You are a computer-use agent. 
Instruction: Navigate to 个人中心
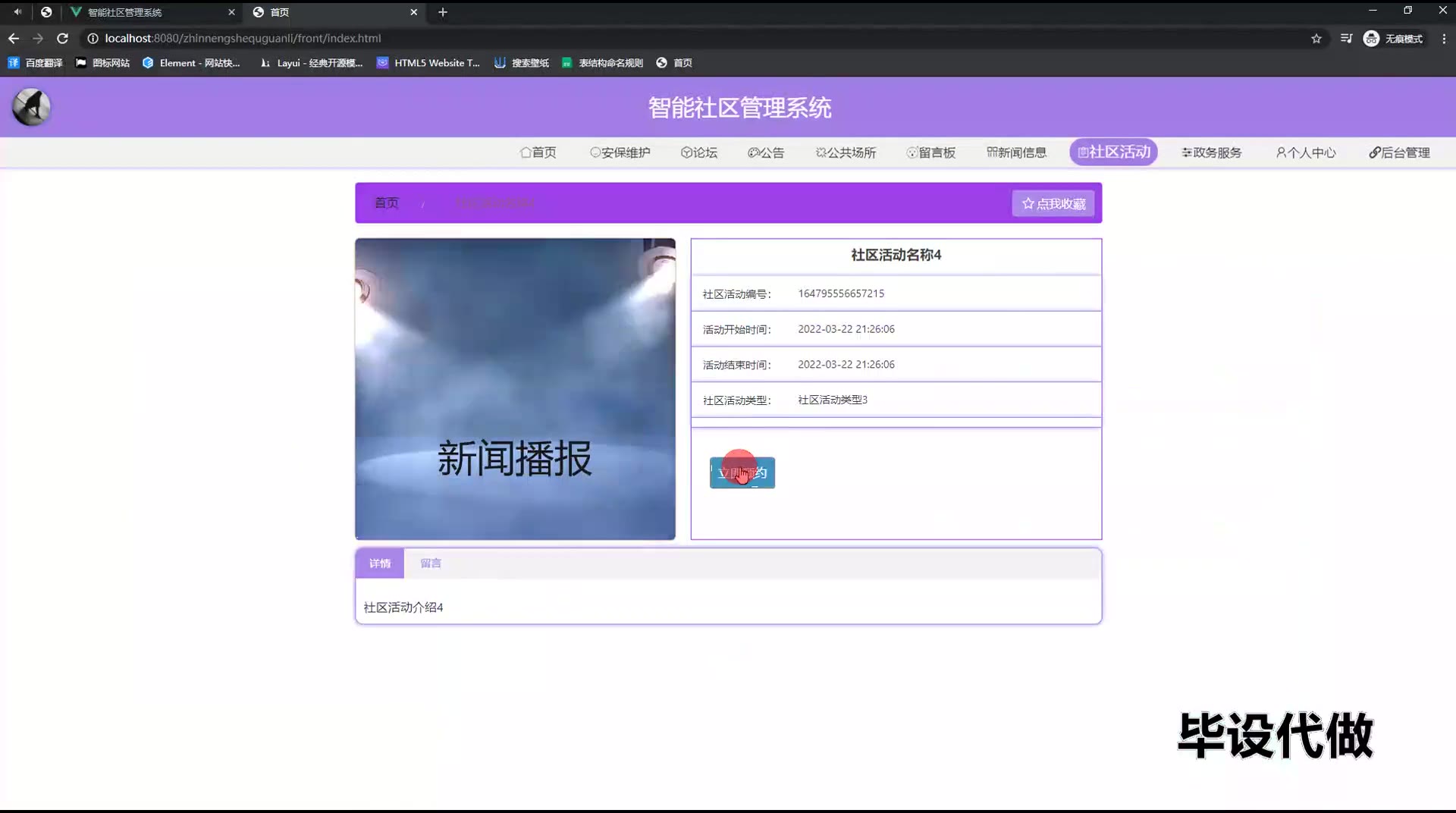(1305, 152)
